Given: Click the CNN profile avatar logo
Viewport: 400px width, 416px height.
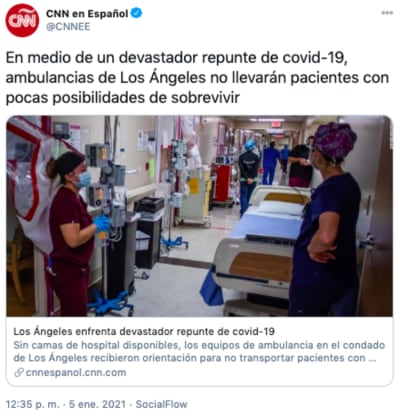Looking at the screenshot, I should (22, 20).
